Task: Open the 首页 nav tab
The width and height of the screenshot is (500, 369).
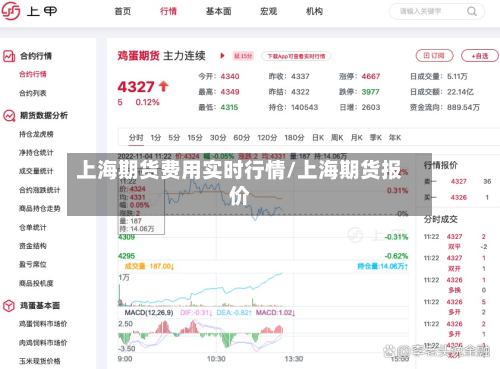Action: point(123,11)
